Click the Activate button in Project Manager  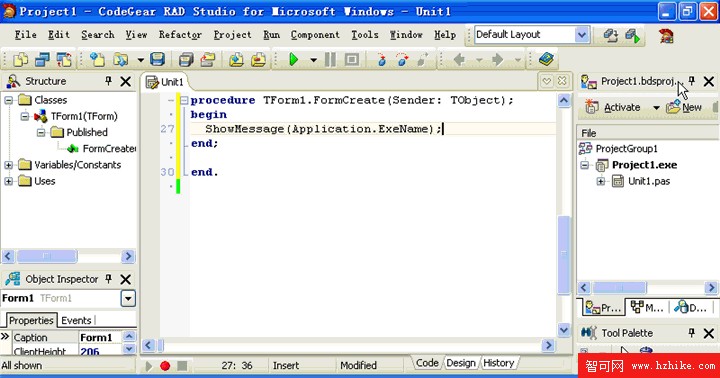tap(613, 107)
